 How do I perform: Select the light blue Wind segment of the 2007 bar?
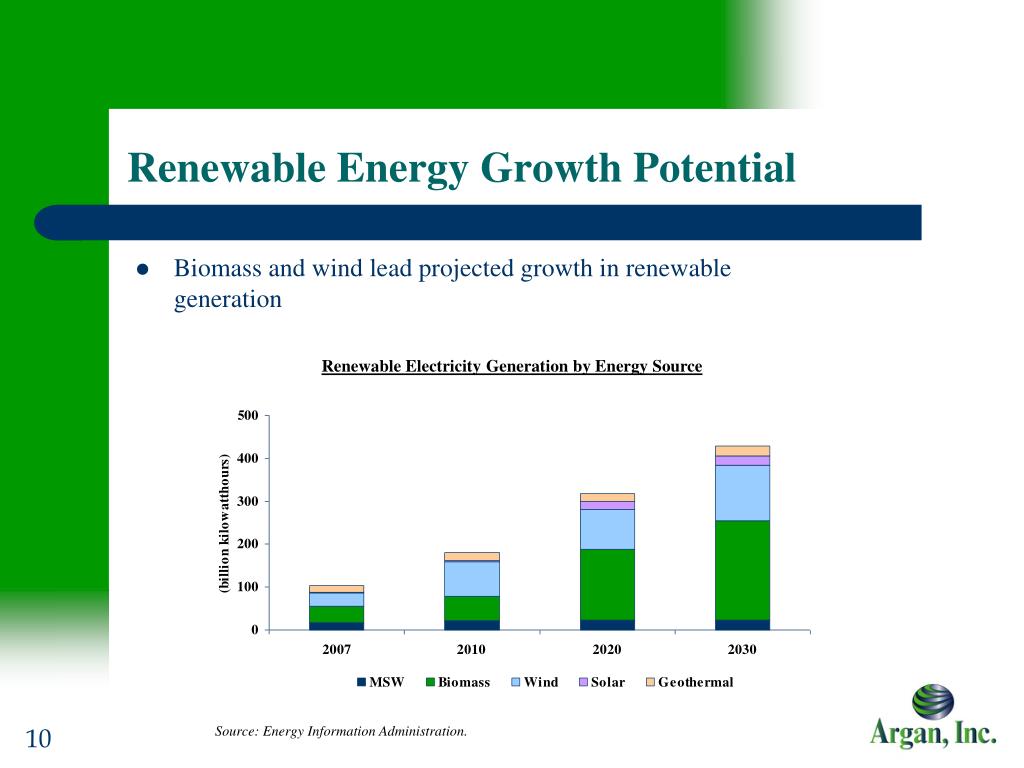pyautogui.click(x=336, y=600)
